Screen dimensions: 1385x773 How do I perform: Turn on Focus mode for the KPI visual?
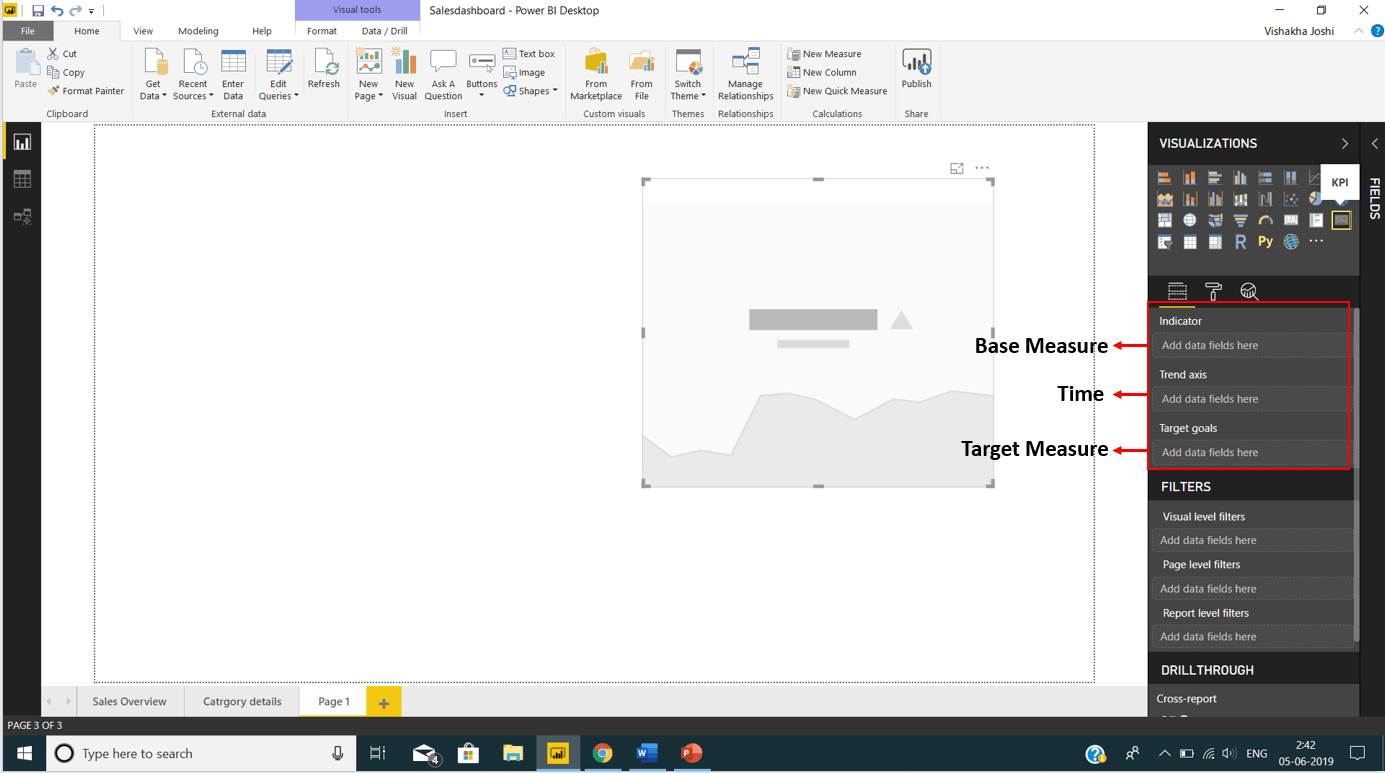957,168
